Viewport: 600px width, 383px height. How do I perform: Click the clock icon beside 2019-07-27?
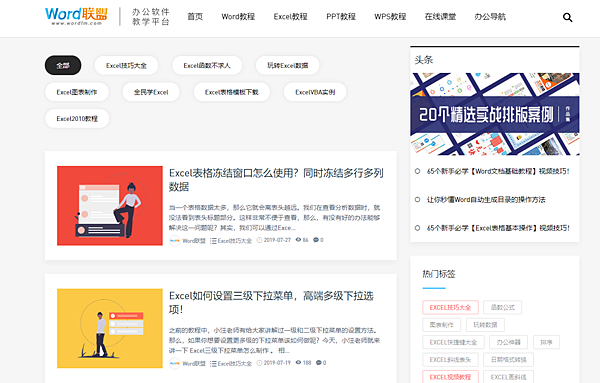[259, 240]
